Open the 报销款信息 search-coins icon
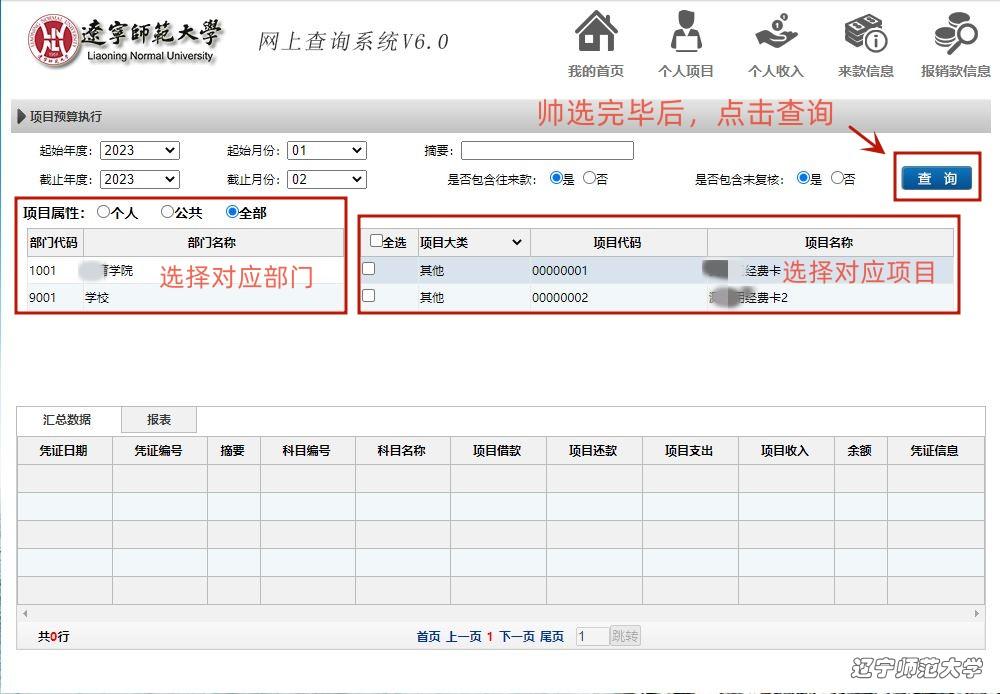This screenshot has width=1000, height=694. 955,33
